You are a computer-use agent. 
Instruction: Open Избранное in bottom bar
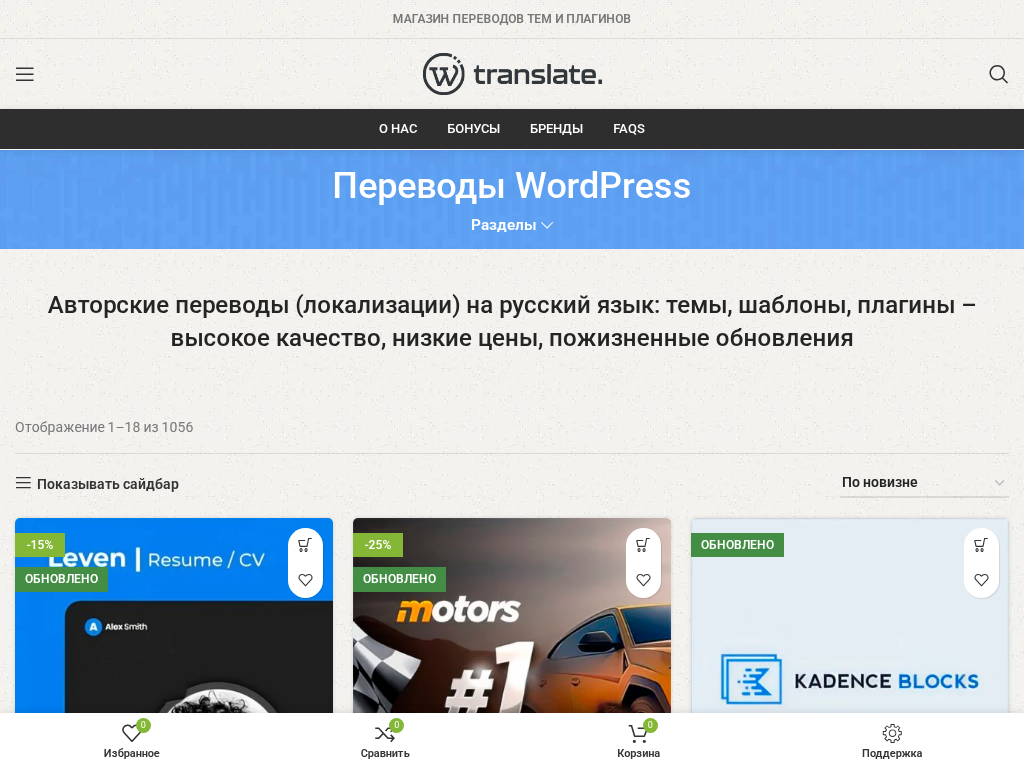[x=131, y=741]
